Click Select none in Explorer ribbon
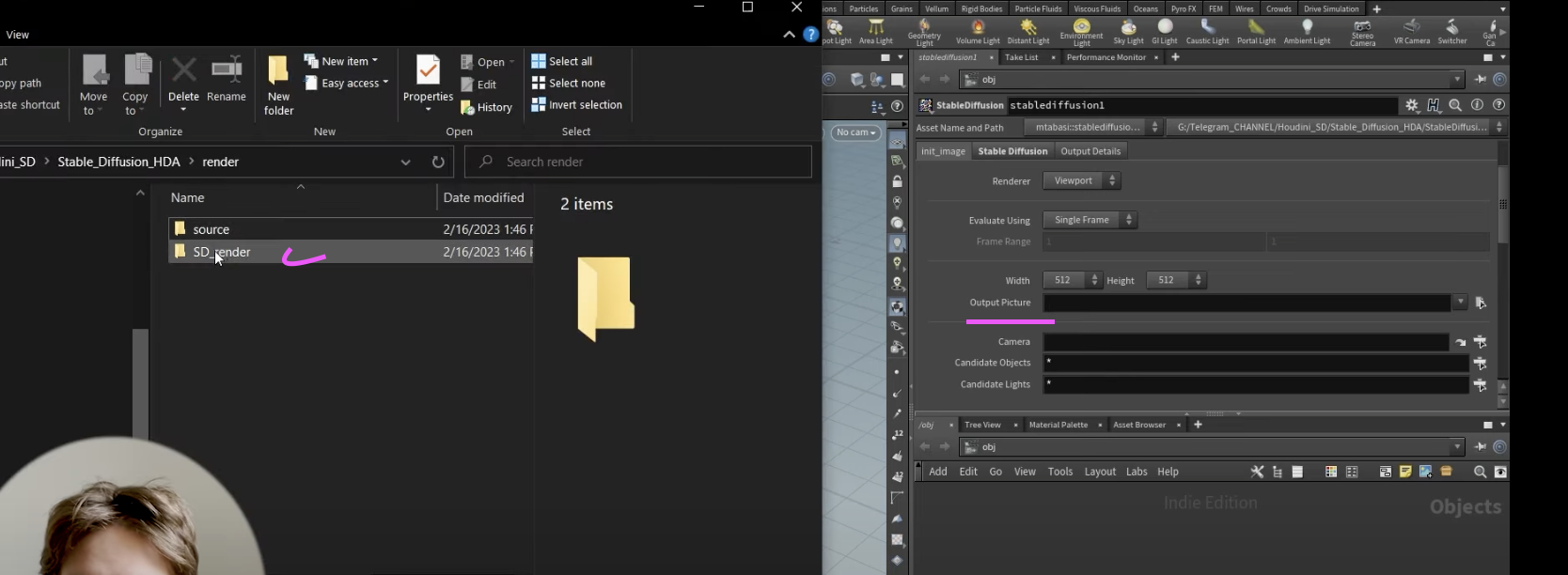The image size is (1568, 575). point(568,83)
